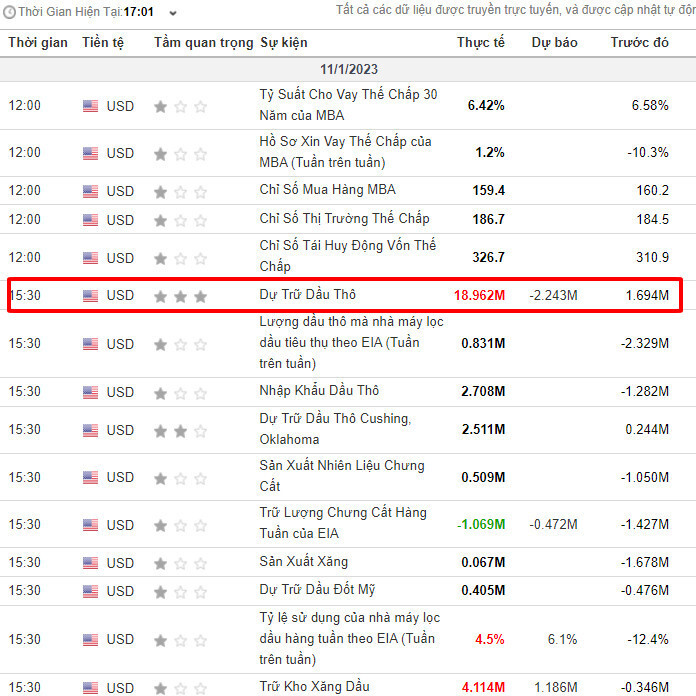Click the Thời gian column header
This screenshot has width=696, height=696.
tap(38, 43)
